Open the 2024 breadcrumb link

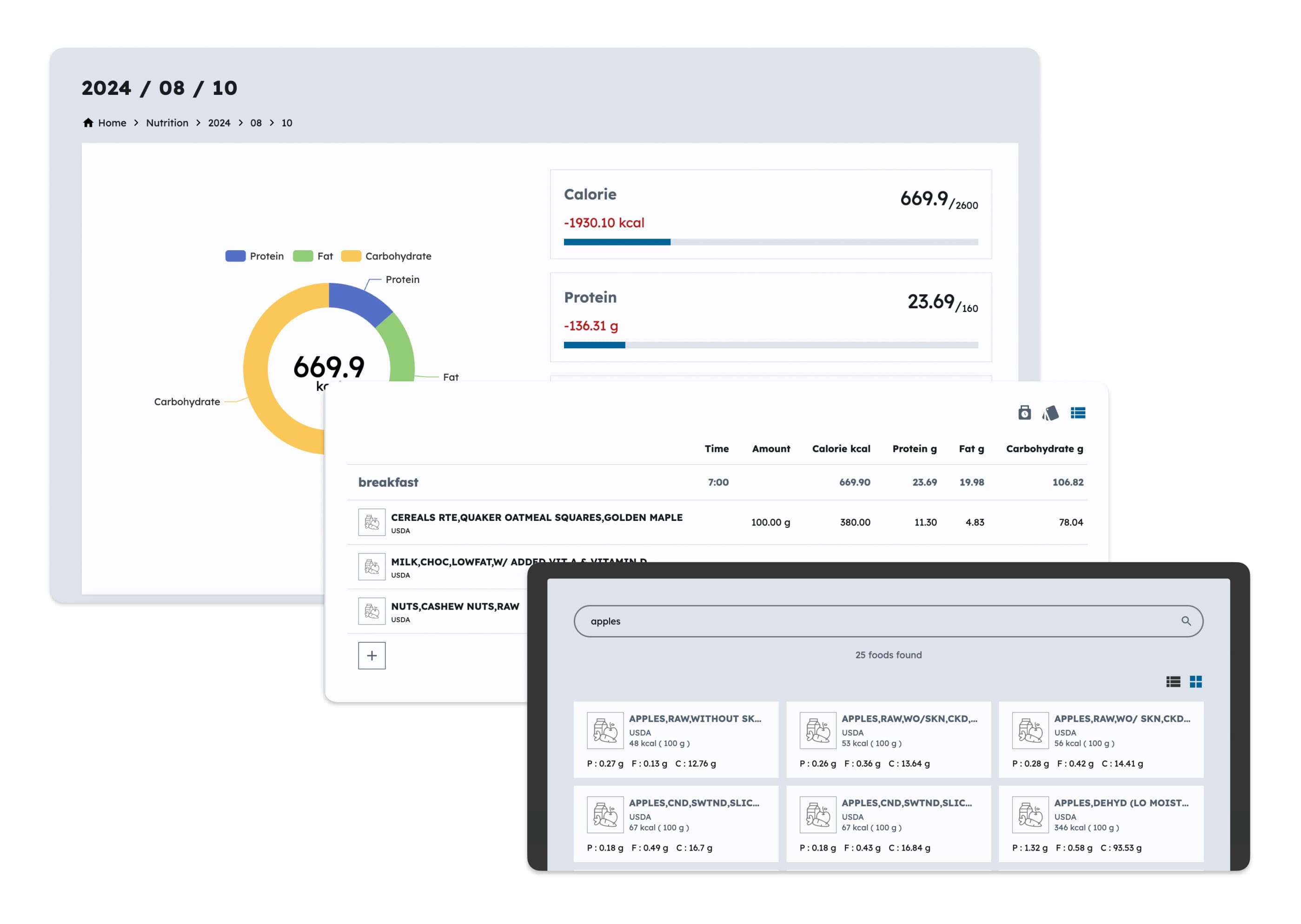pyautogui.click(x=219, y=122)
